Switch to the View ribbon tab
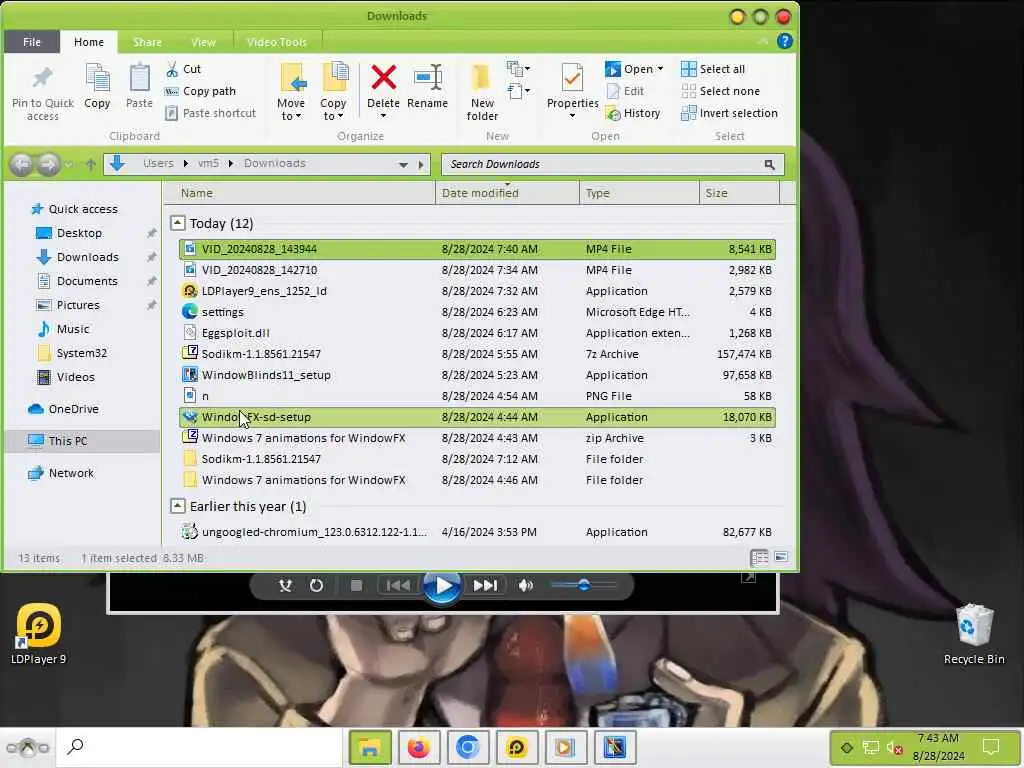 pyautogui.click(x=203, y=42)
